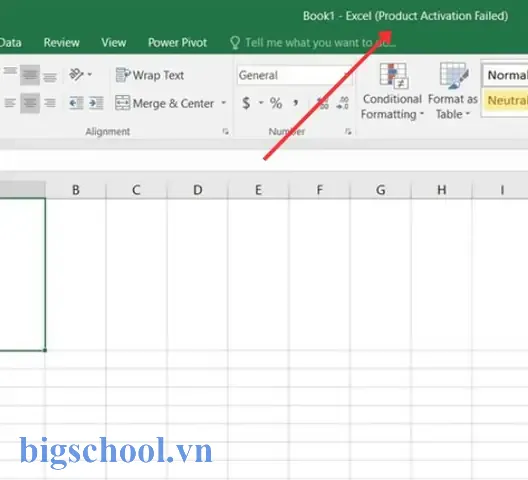Click the Tell me what you want field
Screen dimensions: 528x480
pos(320,43)
